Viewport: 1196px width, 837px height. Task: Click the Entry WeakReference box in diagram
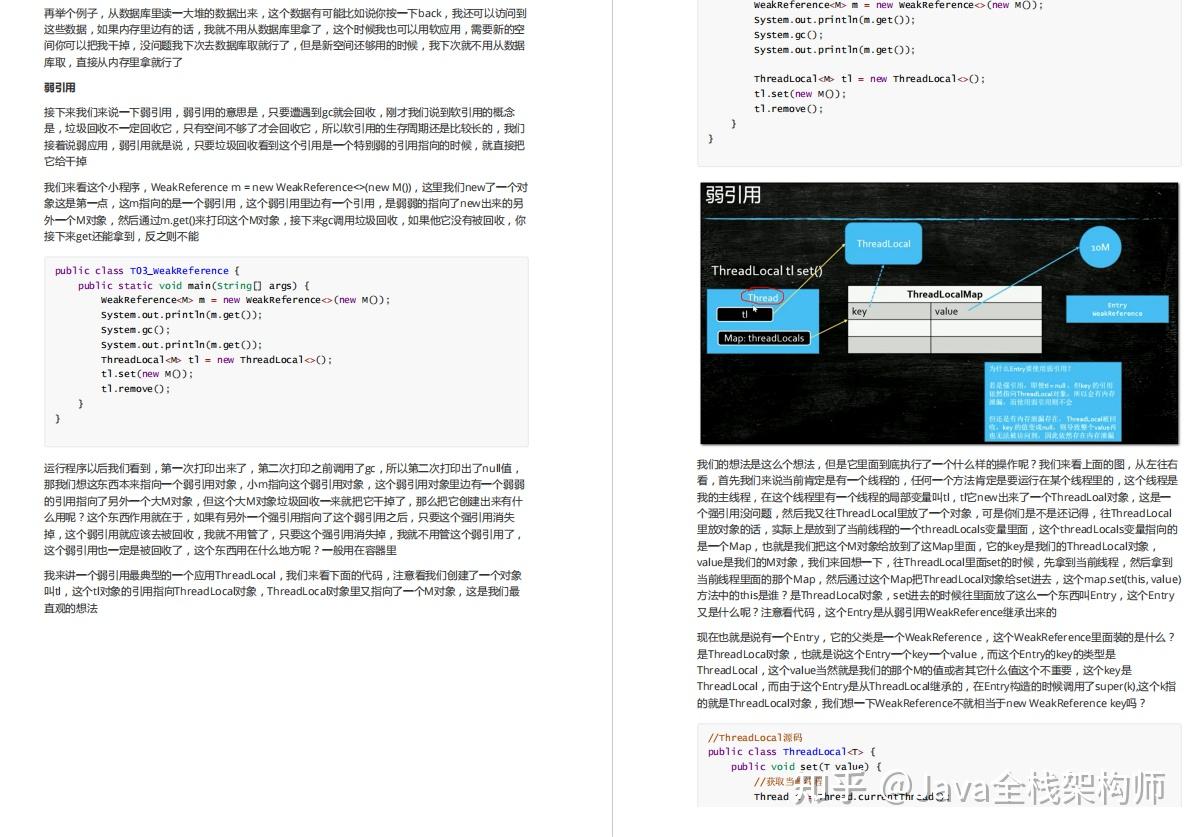click(1117, 309)
